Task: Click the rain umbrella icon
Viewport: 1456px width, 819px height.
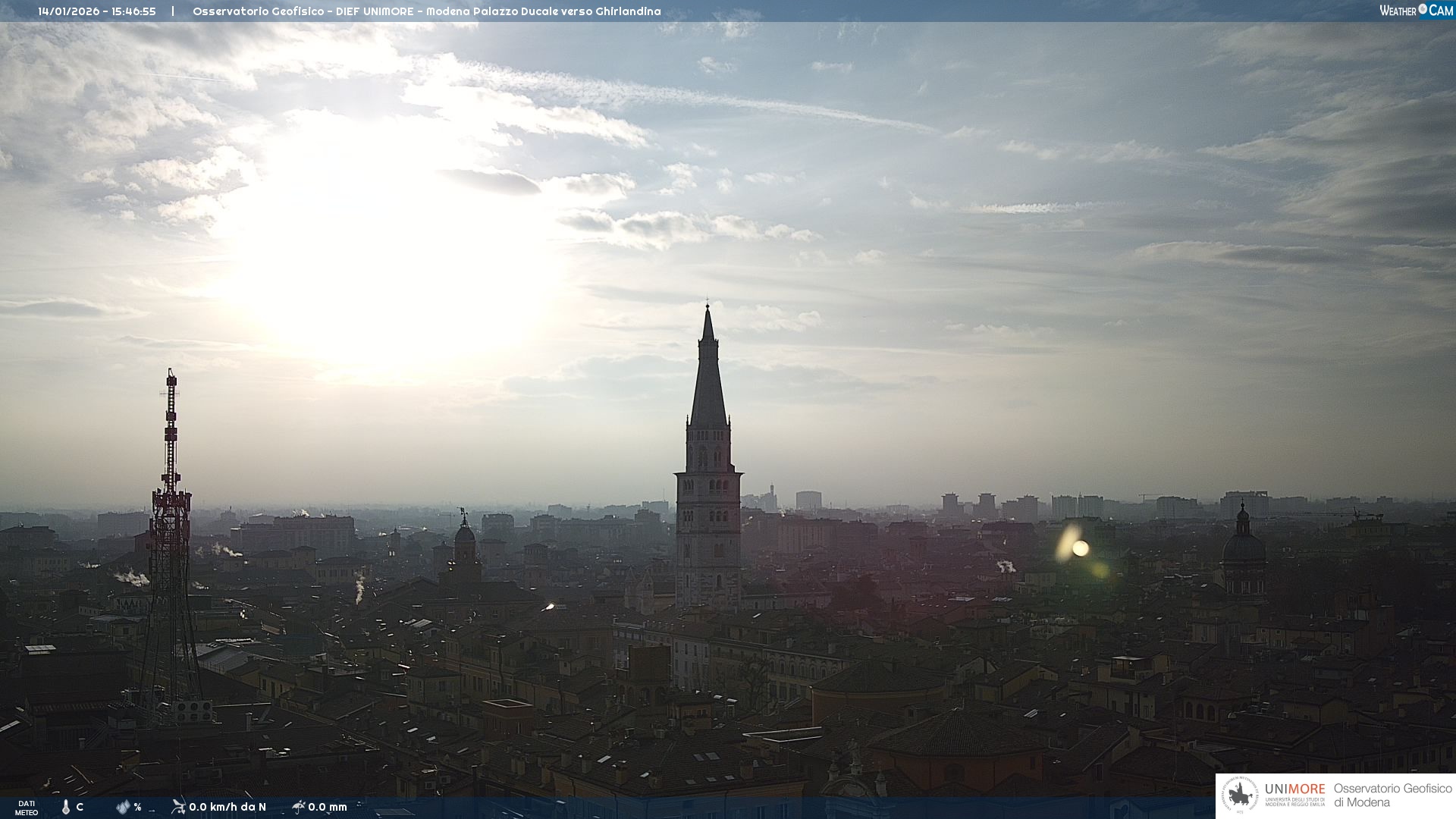Action: click(x=299, y=807)
